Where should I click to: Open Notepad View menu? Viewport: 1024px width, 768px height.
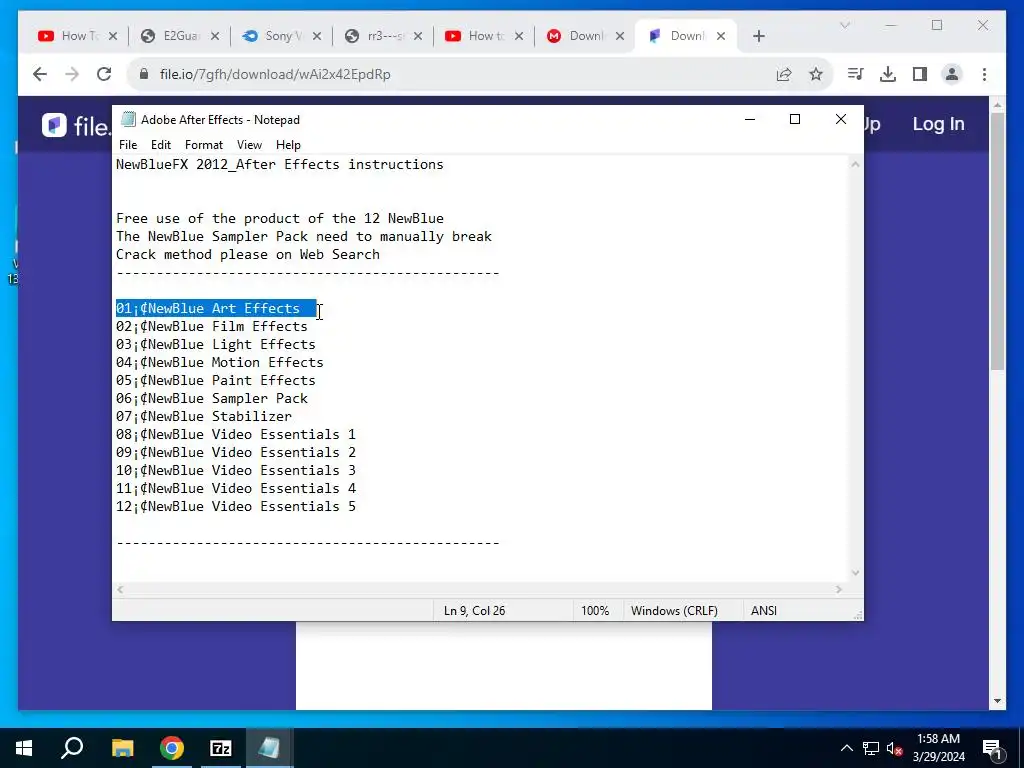click(249, 145)
